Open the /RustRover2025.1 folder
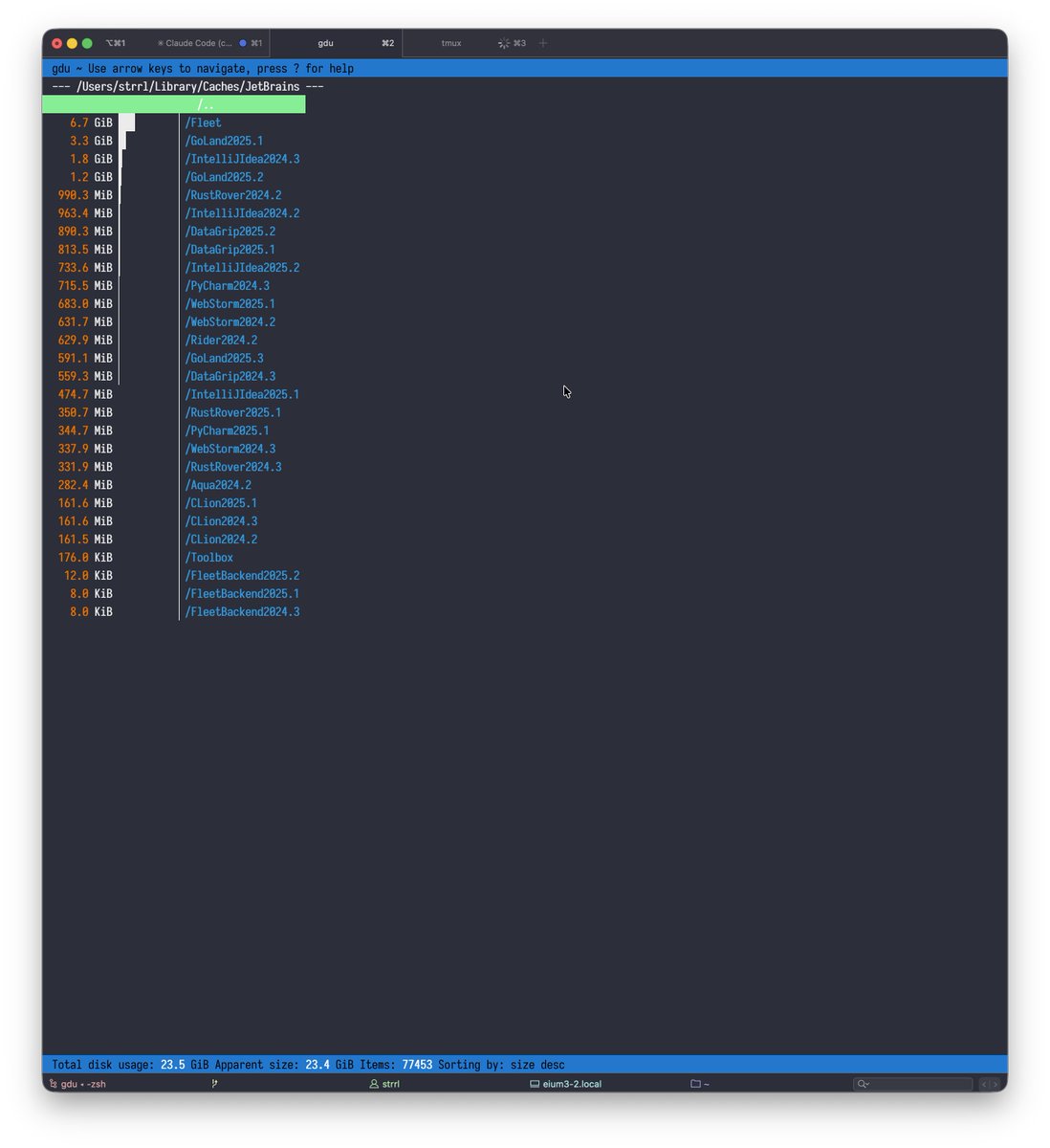This screenshot has height=1148, width=1050. (233, 413)
